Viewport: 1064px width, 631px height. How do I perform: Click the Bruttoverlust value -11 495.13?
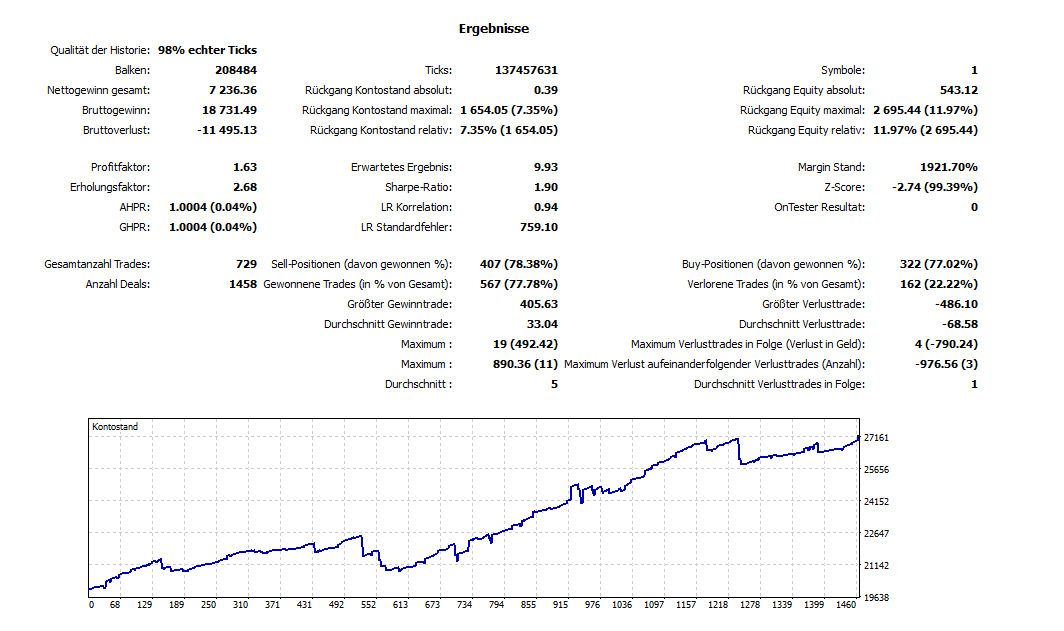point(225,130)
